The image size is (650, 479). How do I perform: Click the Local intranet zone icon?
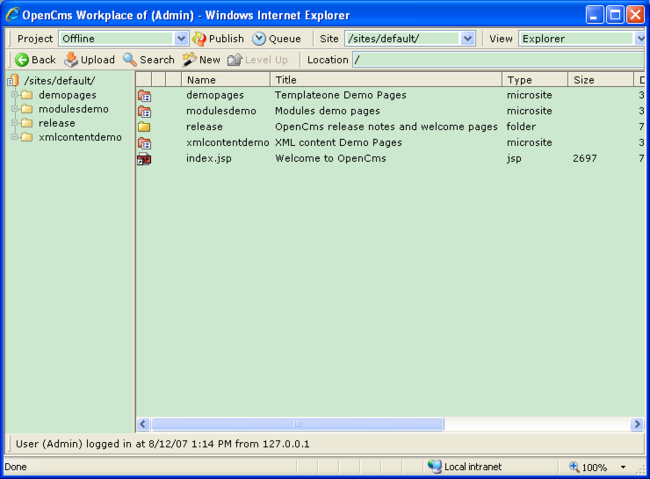[434, 467]
